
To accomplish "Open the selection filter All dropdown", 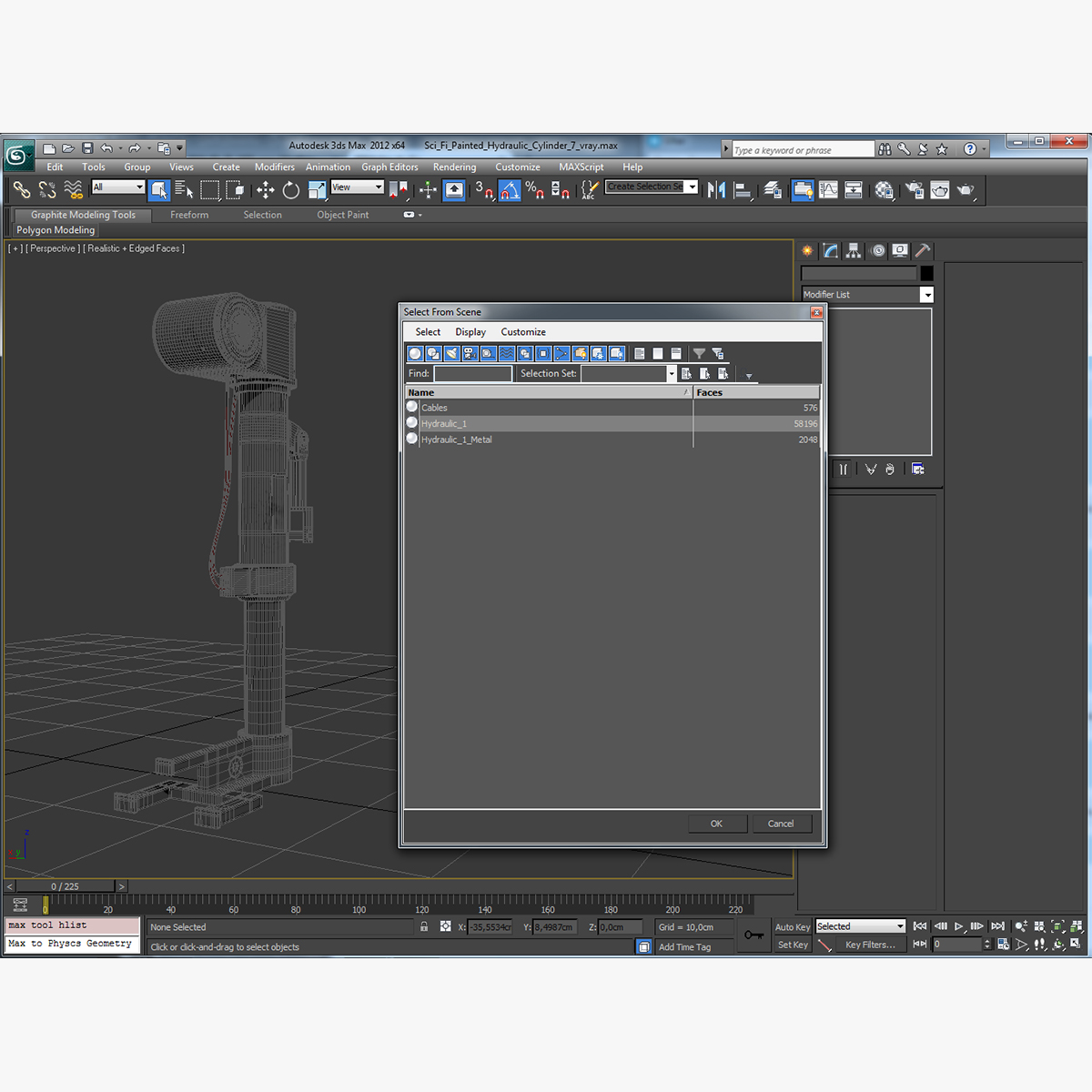I will [x=139, y=187].
